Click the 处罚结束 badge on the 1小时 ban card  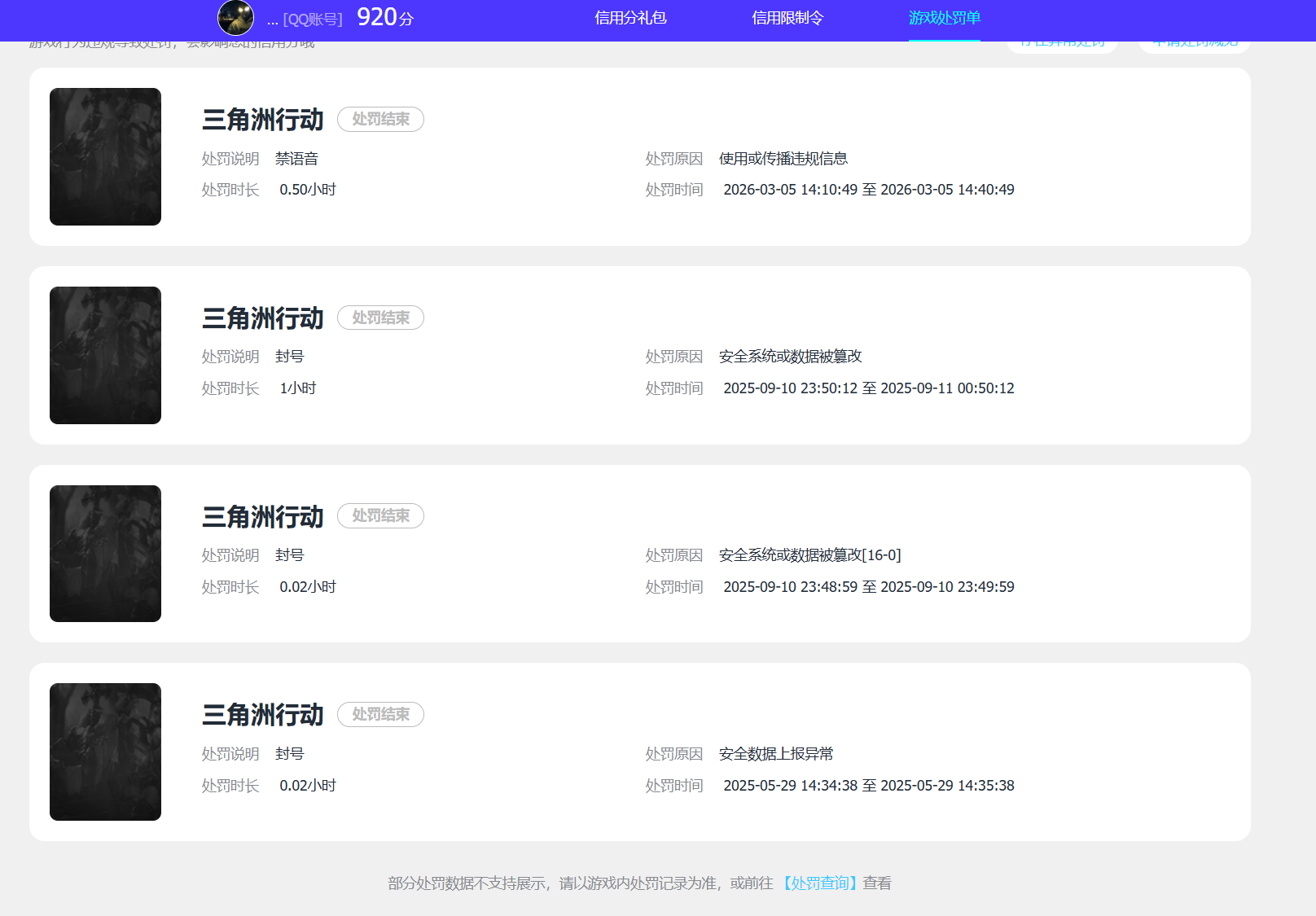point(380,318)
